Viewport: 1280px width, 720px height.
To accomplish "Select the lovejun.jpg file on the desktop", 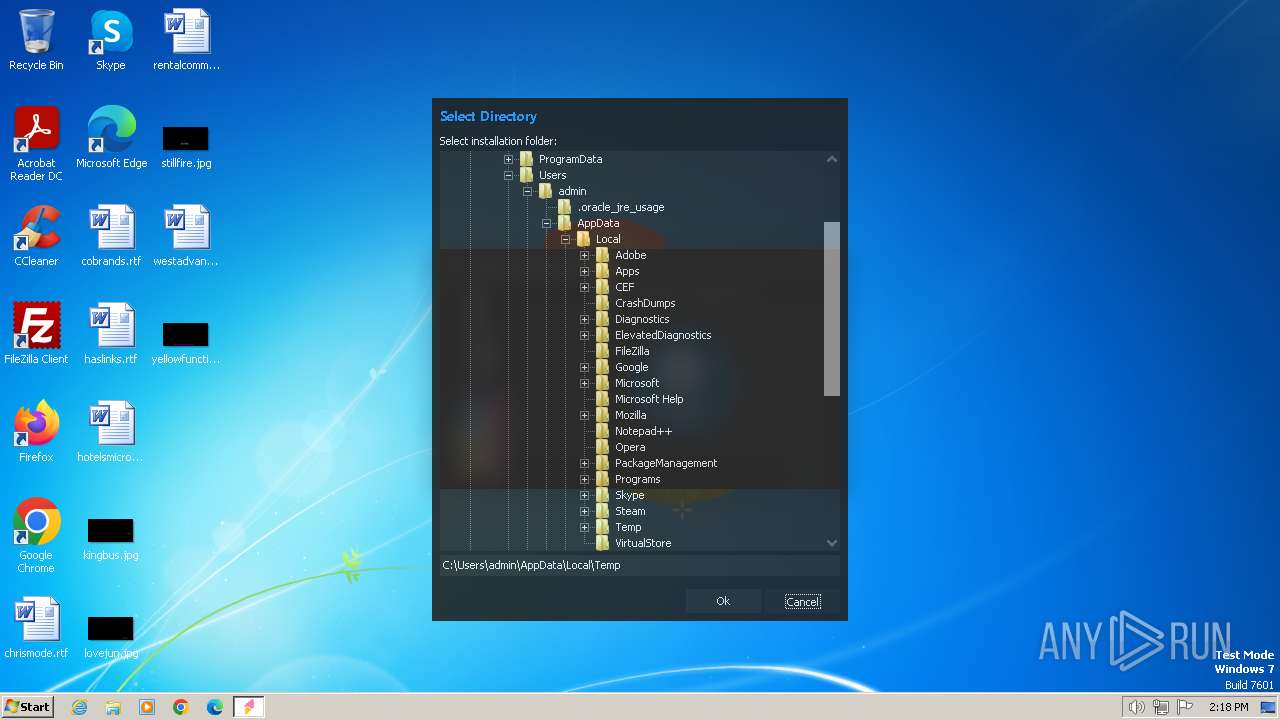I will click(111, 636).
